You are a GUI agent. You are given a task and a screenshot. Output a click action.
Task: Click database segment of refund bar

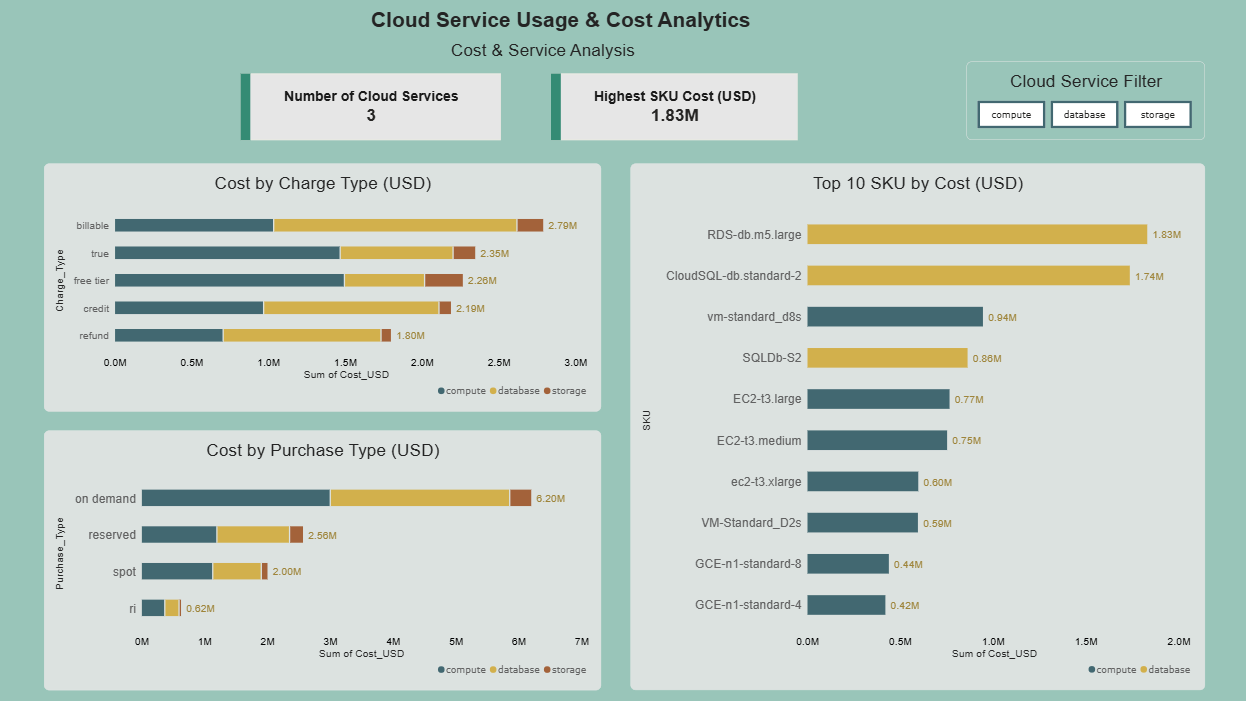point(302,335)
